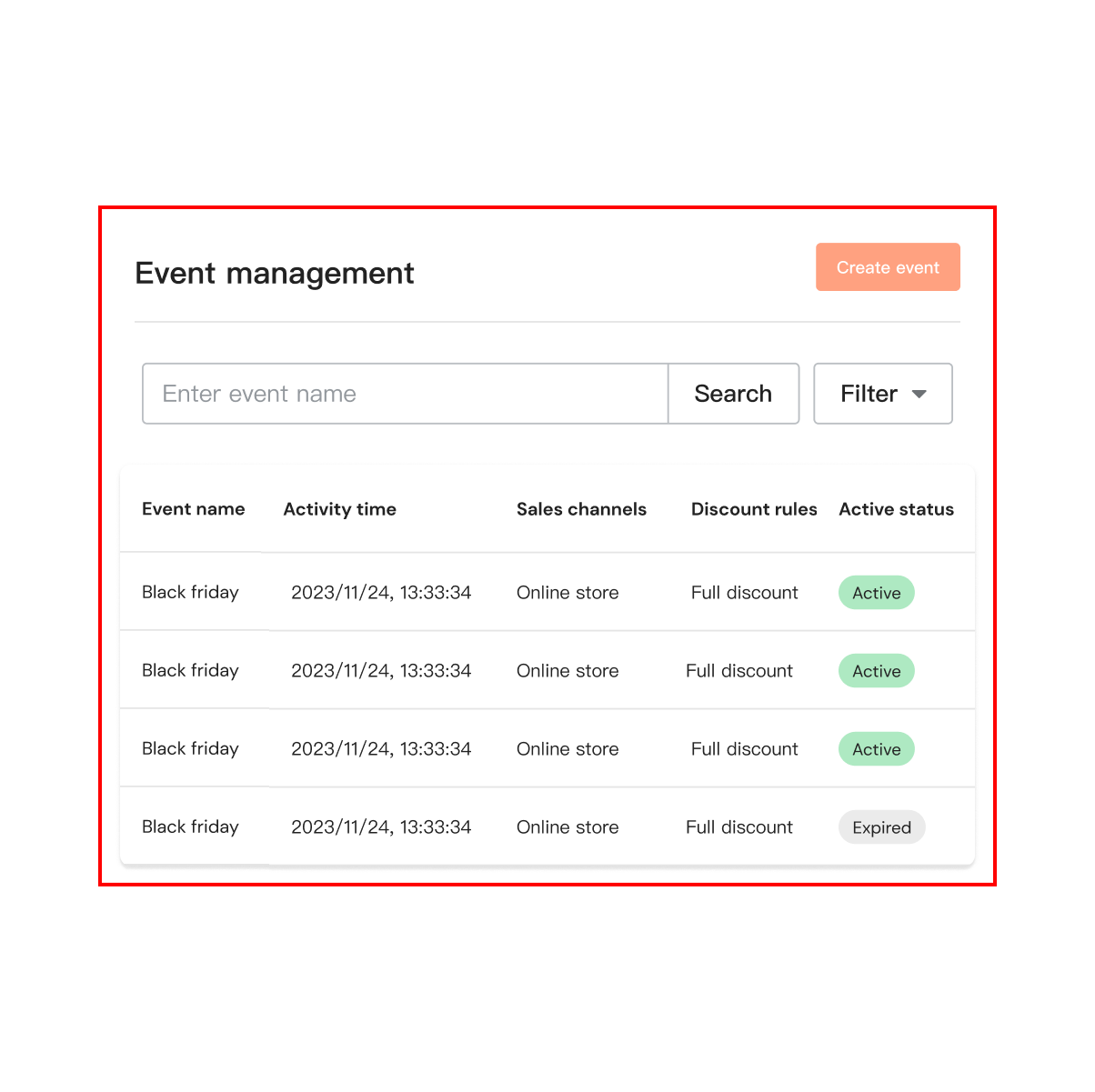The height and width of the screenshot is (1092, 1095).
Task: Click the Activity time column header
Action: [x=339, y=509]
